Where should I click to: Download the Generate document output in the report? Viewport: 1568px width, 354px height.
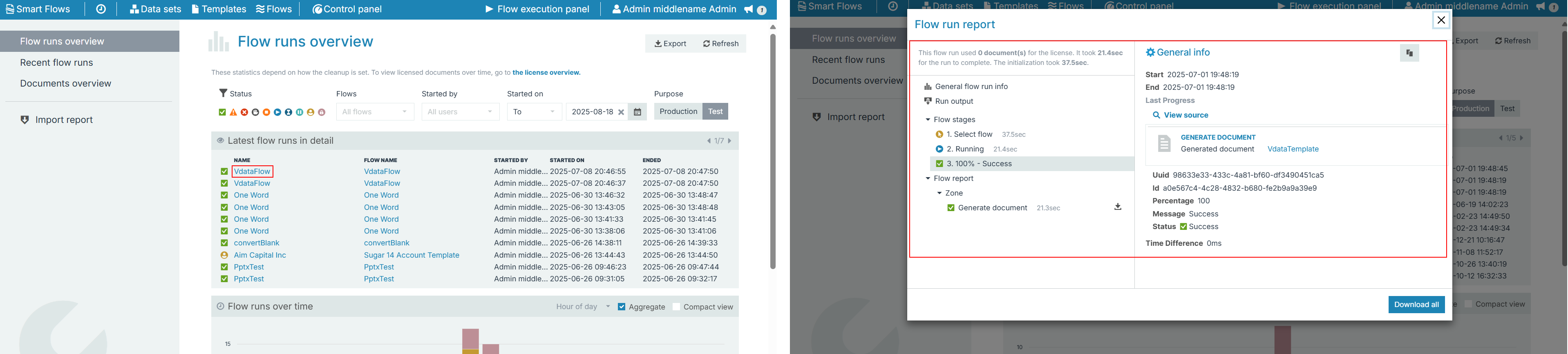click(1118, 207)
